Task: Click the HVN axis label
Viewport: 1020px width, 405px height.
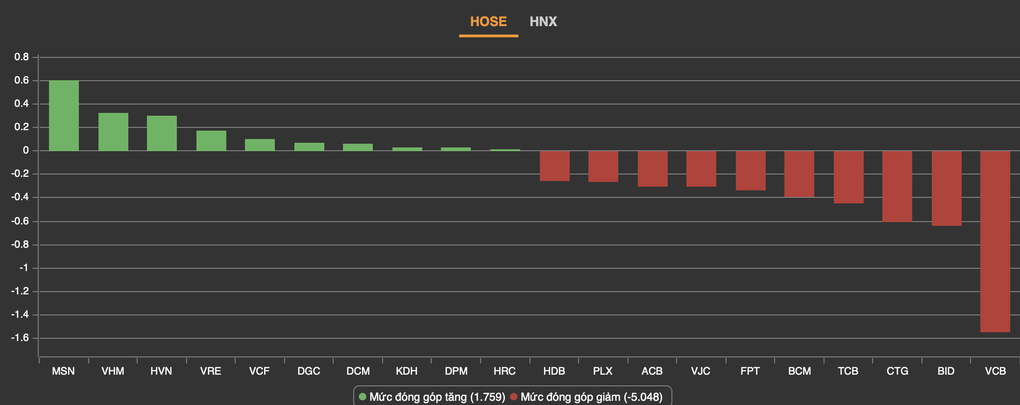Action: (x=162, y=371)
